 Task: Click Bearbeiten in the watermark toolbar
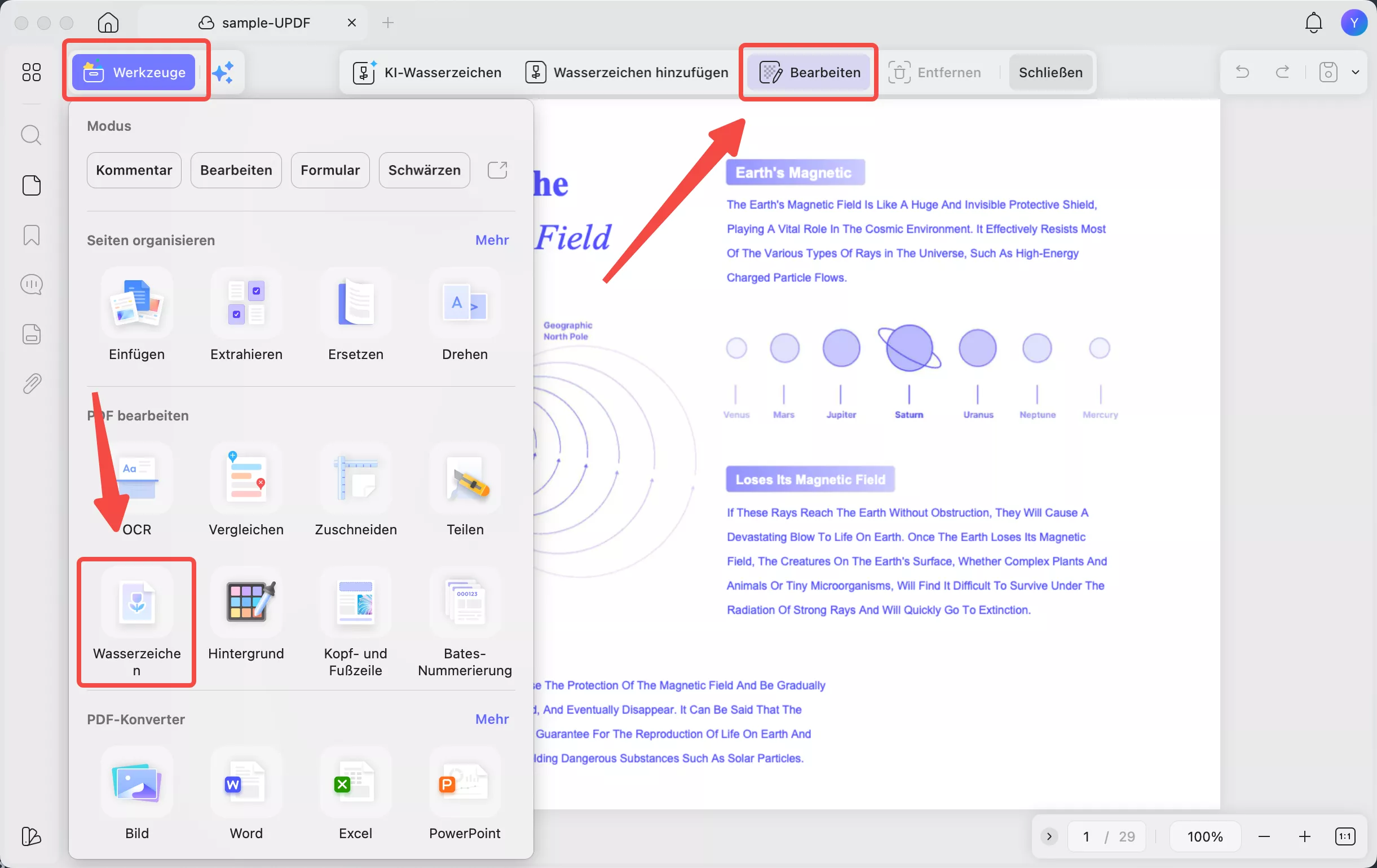(809, 73)
